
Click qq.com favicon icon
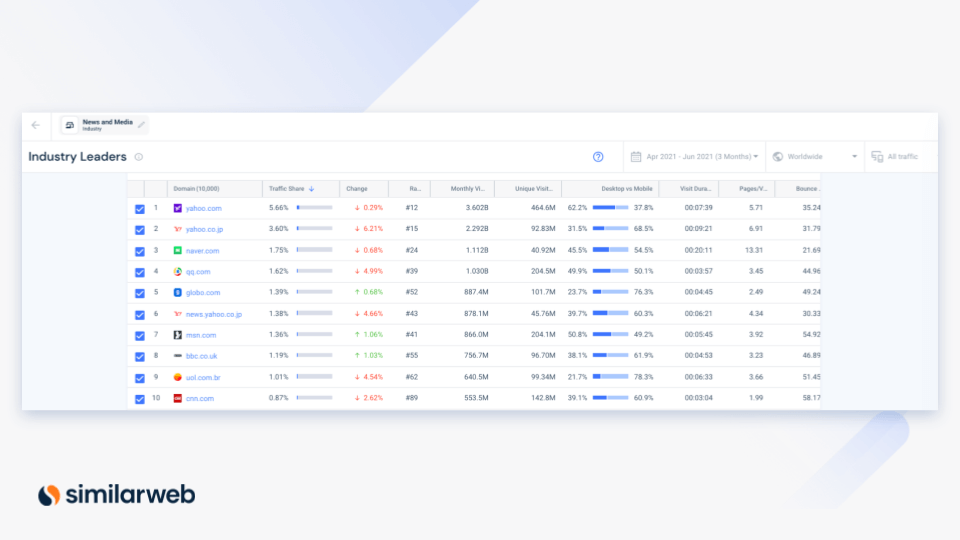tap(178, 271)
